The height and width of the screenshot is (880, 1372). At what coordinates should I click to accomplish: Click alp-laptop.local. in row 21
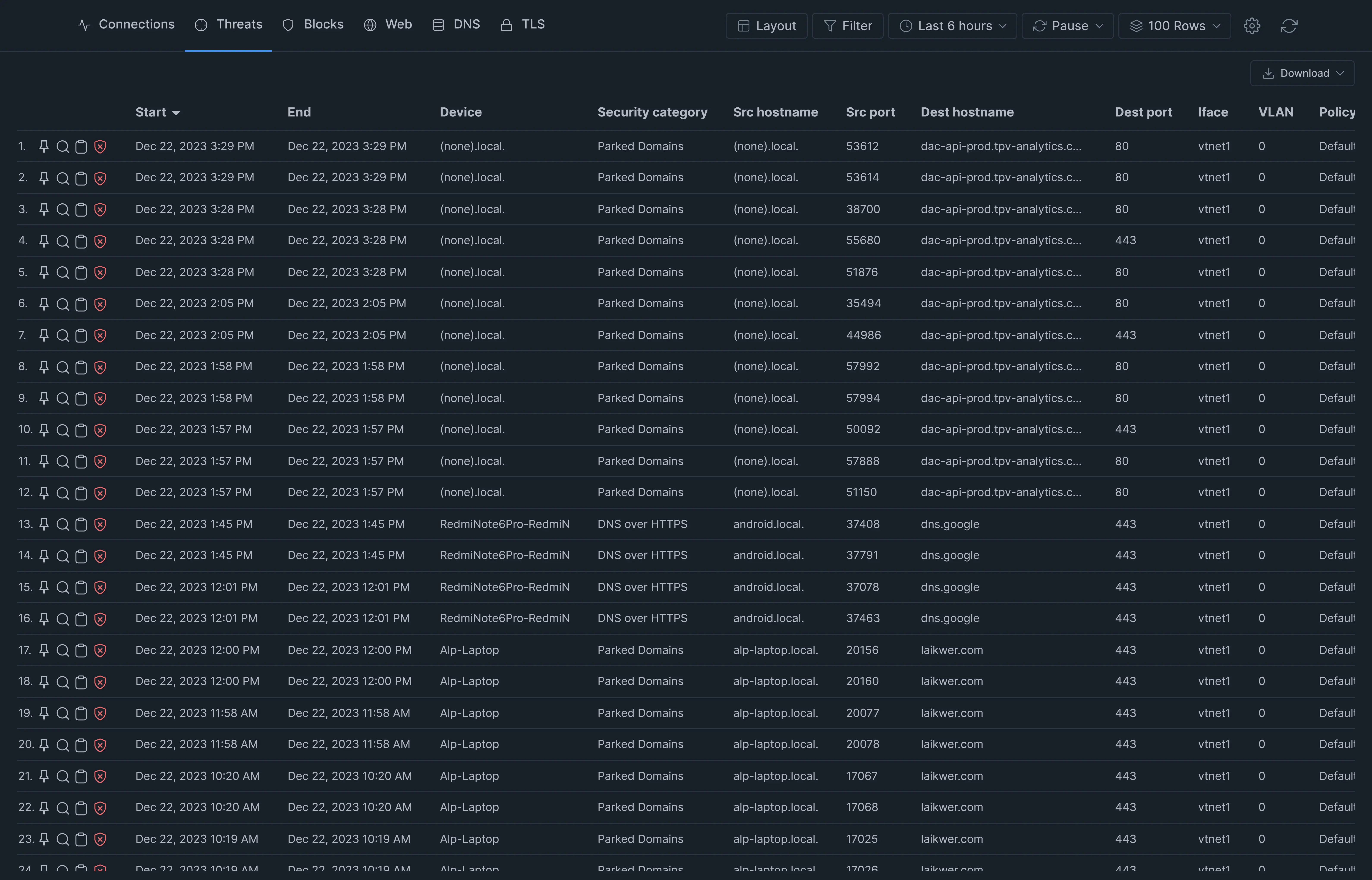coord(776,776)
